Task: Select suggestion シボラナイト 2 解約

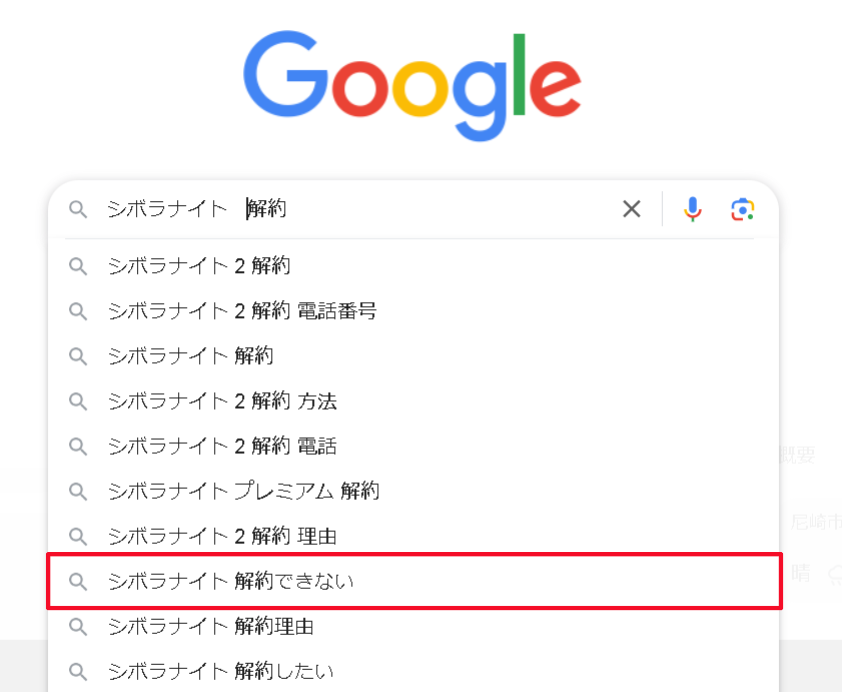Action: pos(413,266)
